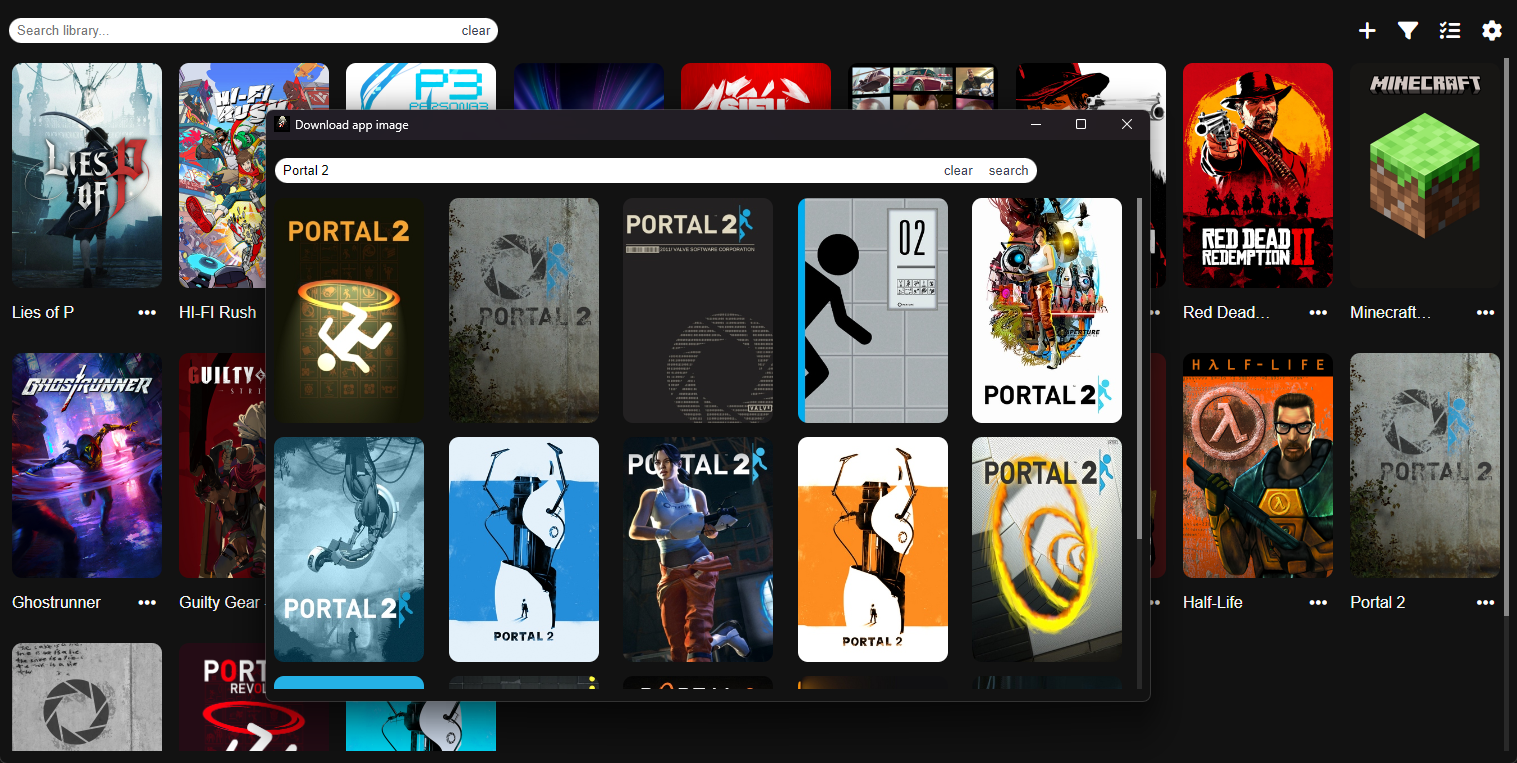Select the Wheatley collage Portal 2 cover
1517x763 pixels.
click(x=1046, y=310)
